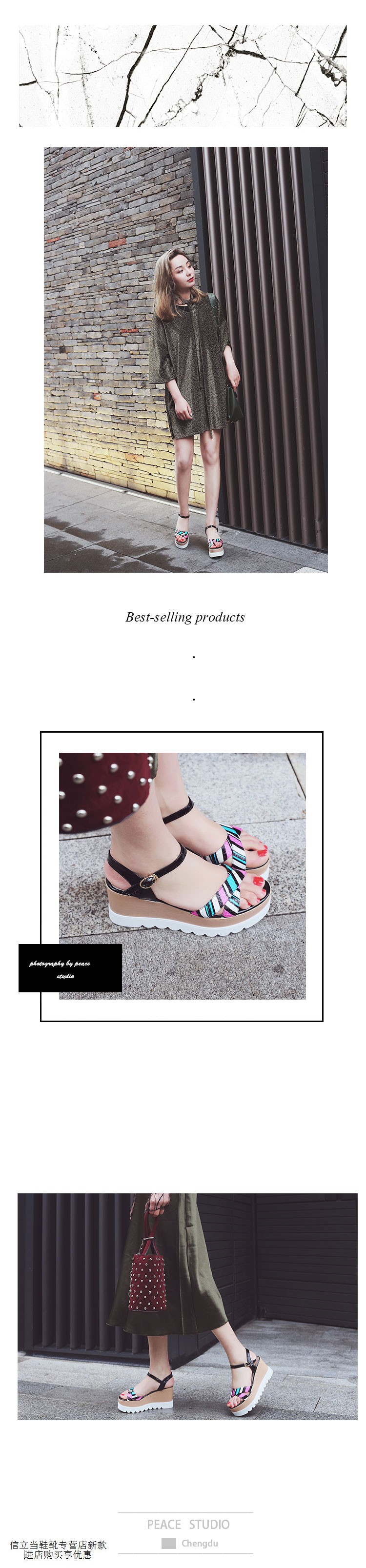Click the 进店购买享优惠 promotion text

click(57, 1555)
